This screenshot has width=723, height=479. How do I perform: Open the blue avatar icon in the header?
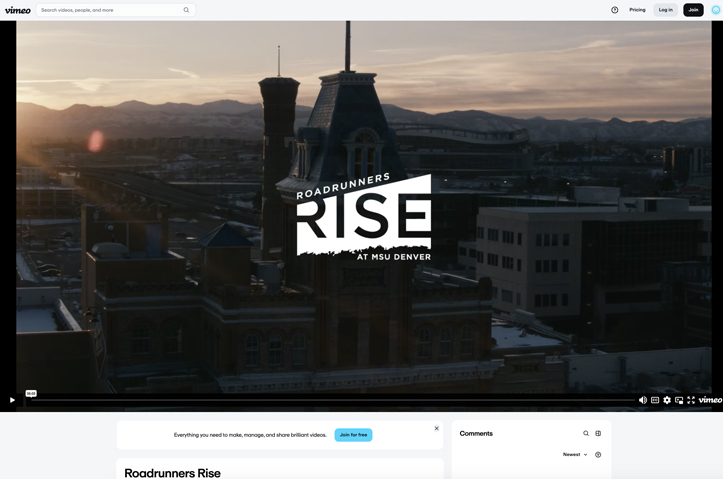(716, 10)
